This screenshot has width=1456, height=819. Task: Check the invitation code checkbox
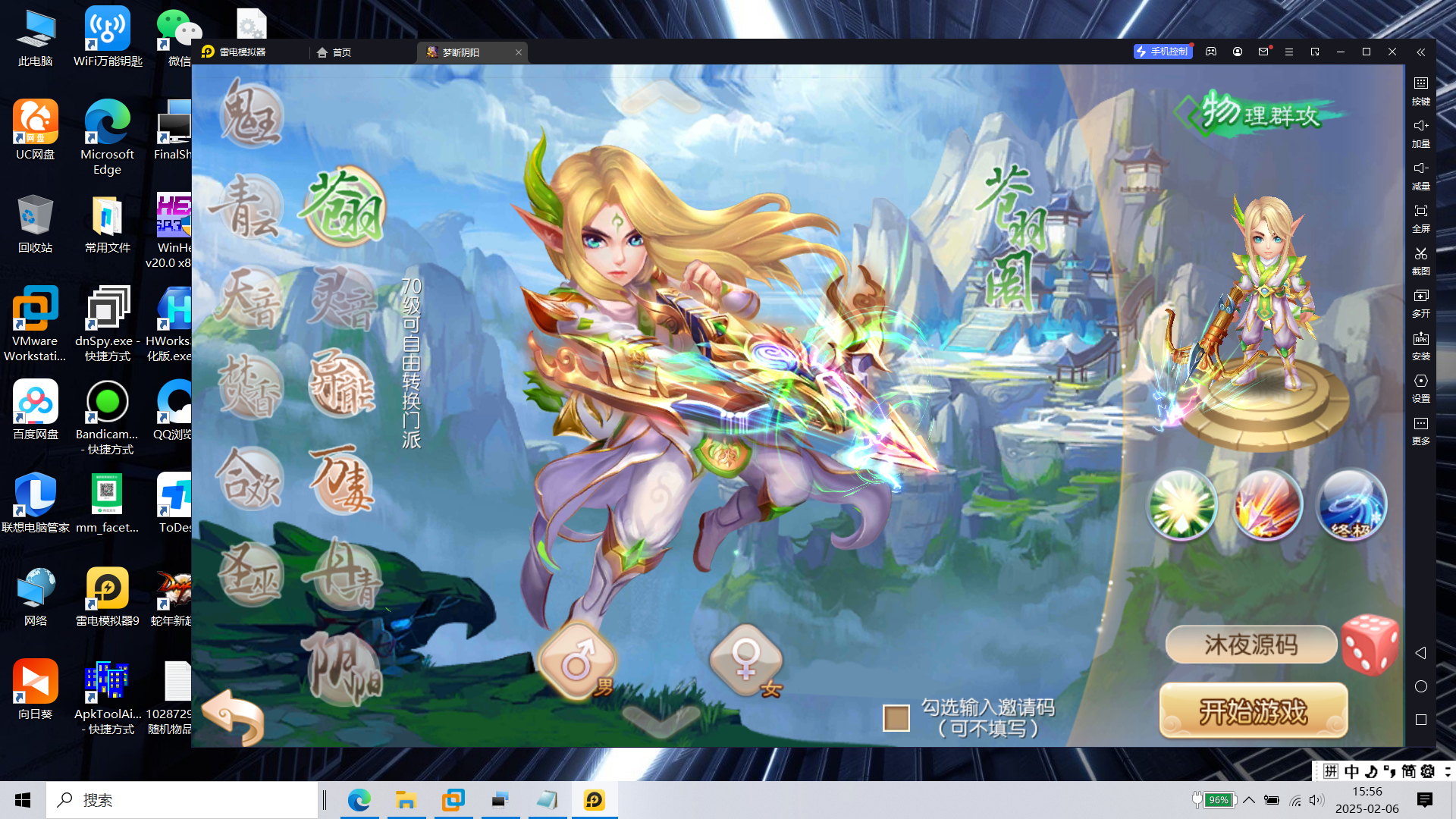[896, 717]
